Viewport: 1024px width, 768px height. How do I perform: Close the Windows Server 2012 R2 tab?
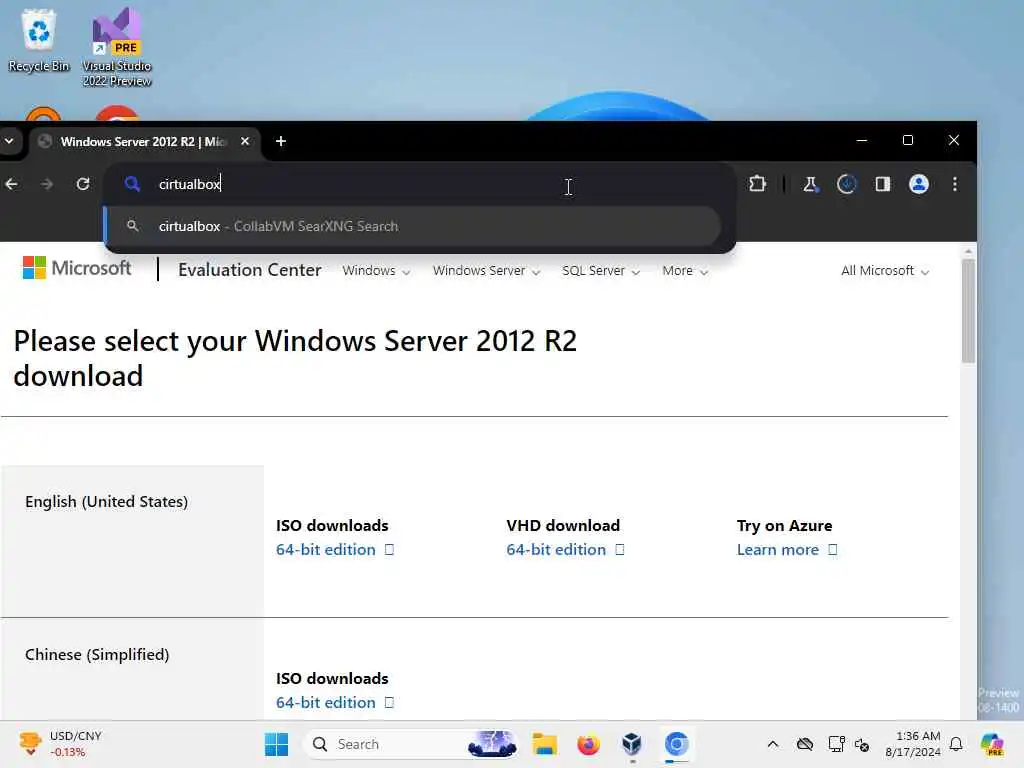click(x=245, y=141)
